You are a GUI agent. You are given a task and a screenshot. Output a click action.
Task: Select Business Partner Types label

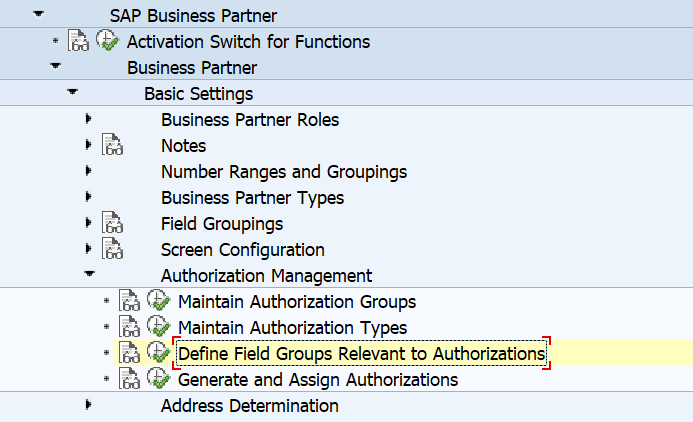[x=252, y=198]
